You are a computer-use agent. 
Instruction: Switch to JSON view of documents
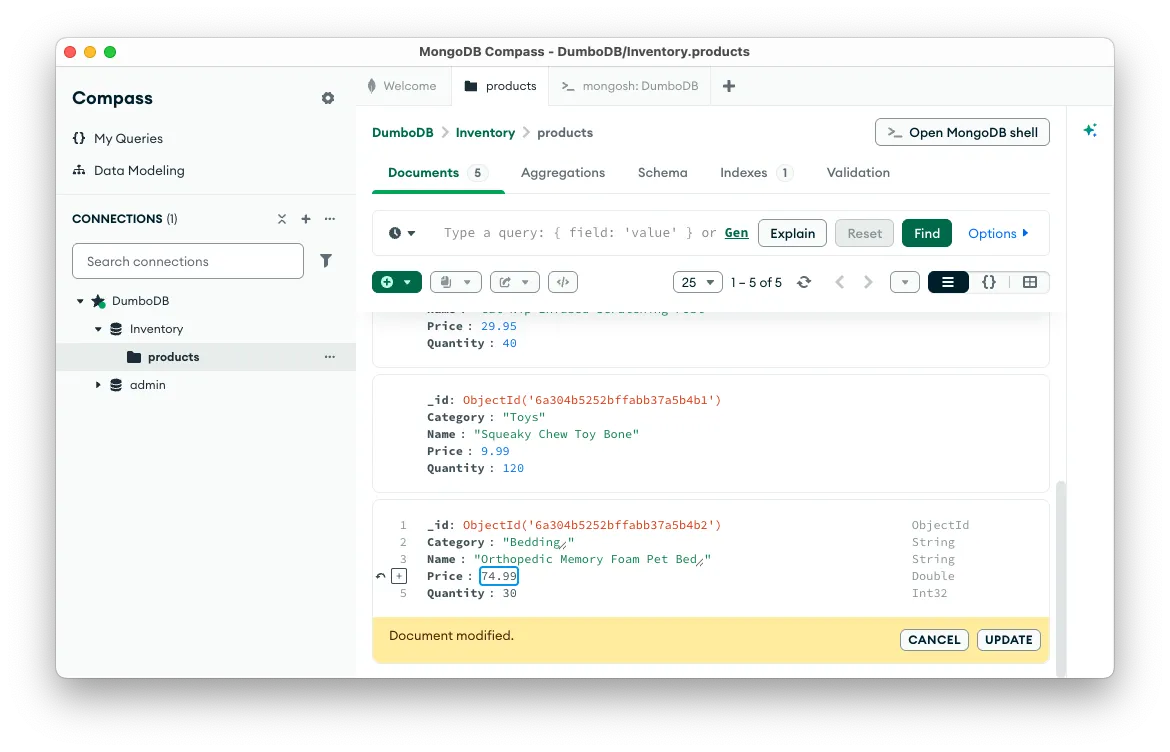coord(989,282)
